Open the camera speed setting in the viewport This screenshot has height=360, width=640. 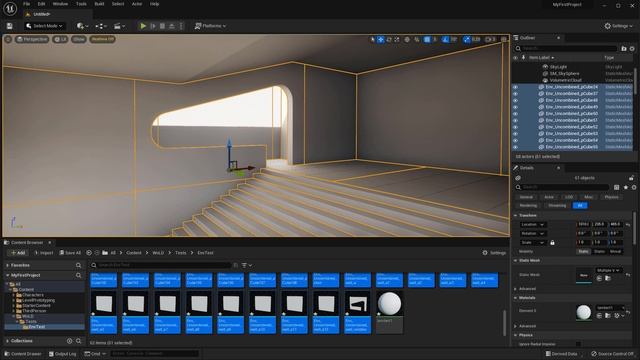(490, 40)
